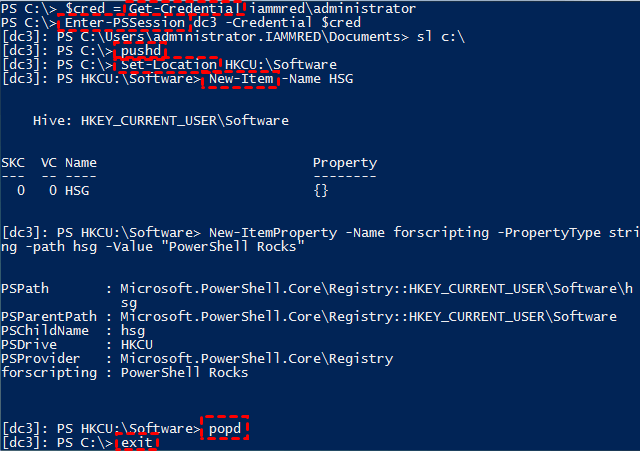This screenshot has width=640, height=451.
Task: Click the SKC column header
Action: (13, 162)
